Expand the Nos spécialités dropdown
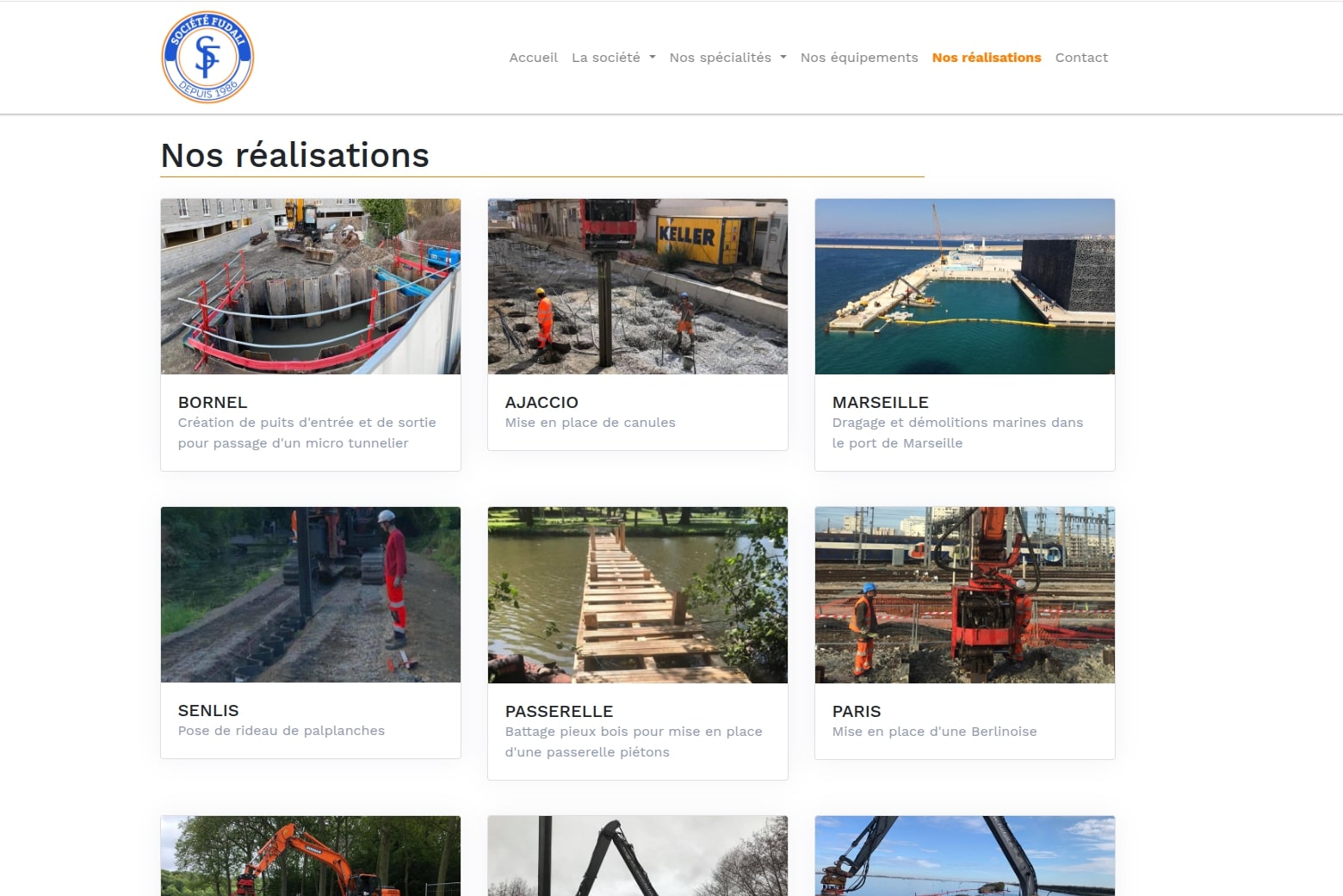This screenshot has width=1343, height=896. [728, 58]
